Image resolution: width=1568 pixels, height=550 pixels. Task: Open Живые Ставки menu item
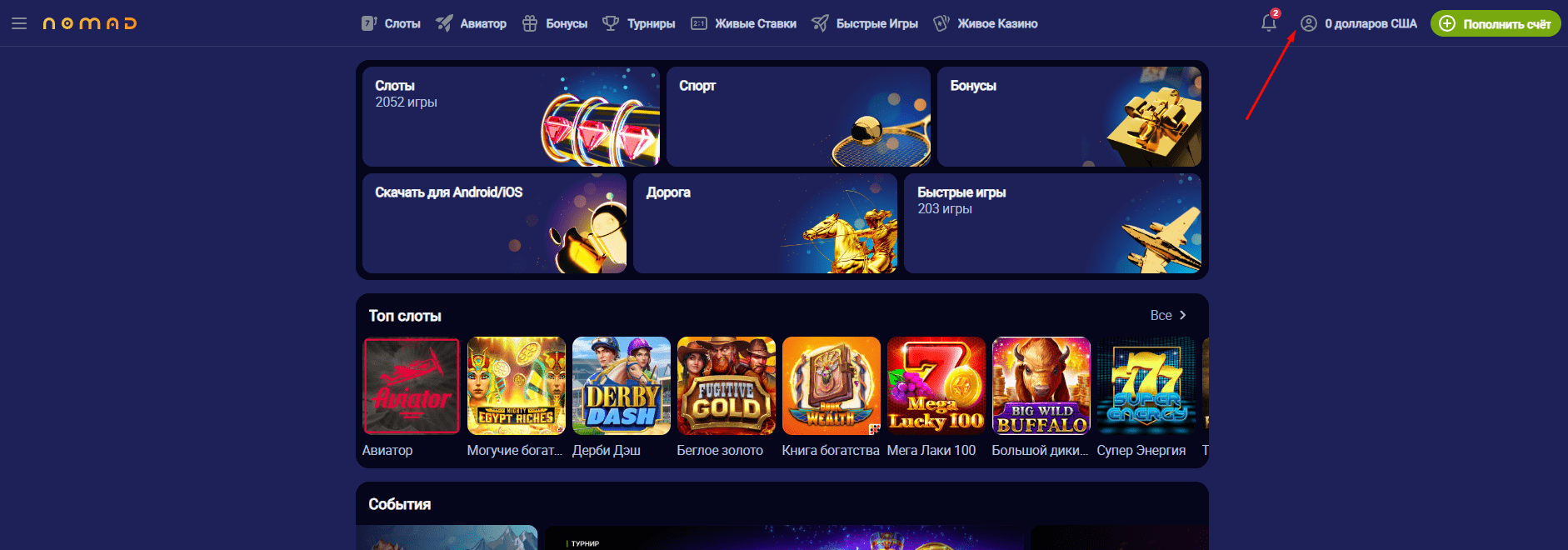pos(743,23)
